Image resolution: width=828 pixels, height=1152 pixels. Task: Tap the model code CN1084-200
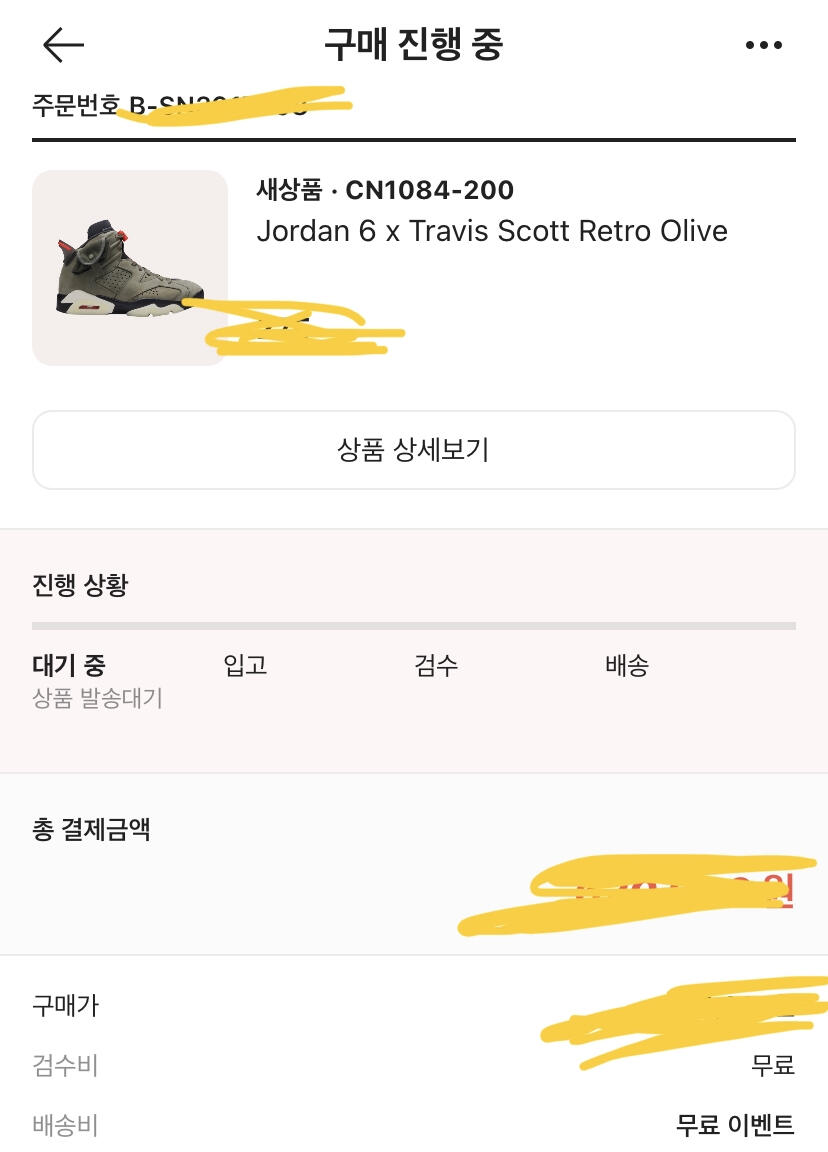coord(430,190)
